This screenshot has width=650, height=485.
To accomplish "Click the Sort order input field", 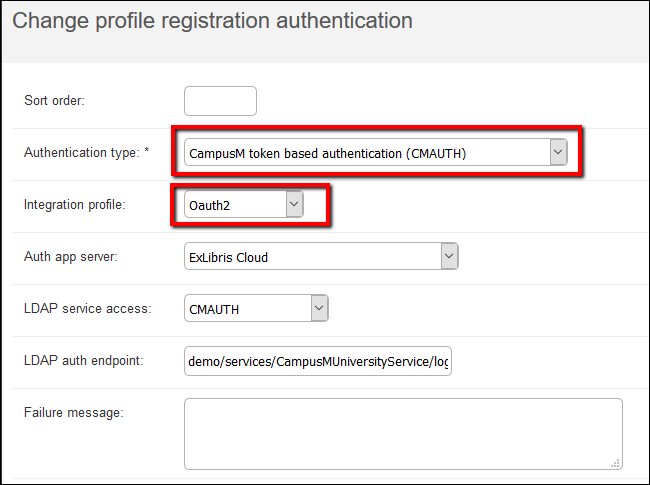I will coord(220,101).
